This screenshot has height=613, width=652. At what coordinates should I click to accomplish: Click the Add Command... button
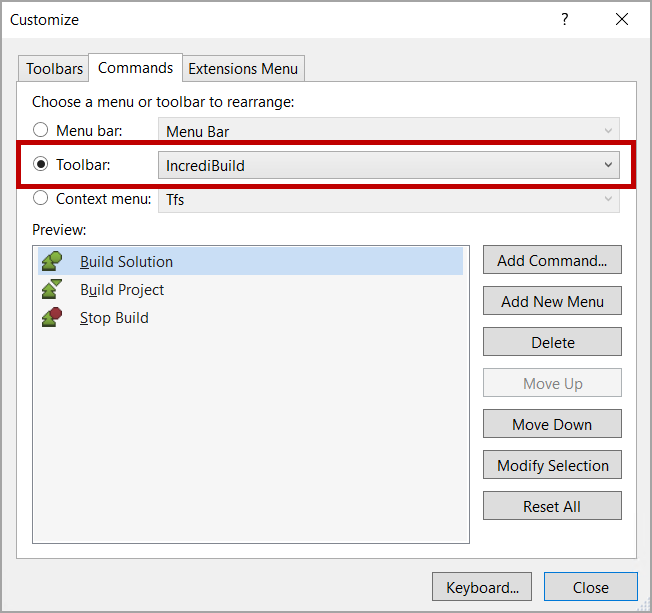click(x=552, y=260)
